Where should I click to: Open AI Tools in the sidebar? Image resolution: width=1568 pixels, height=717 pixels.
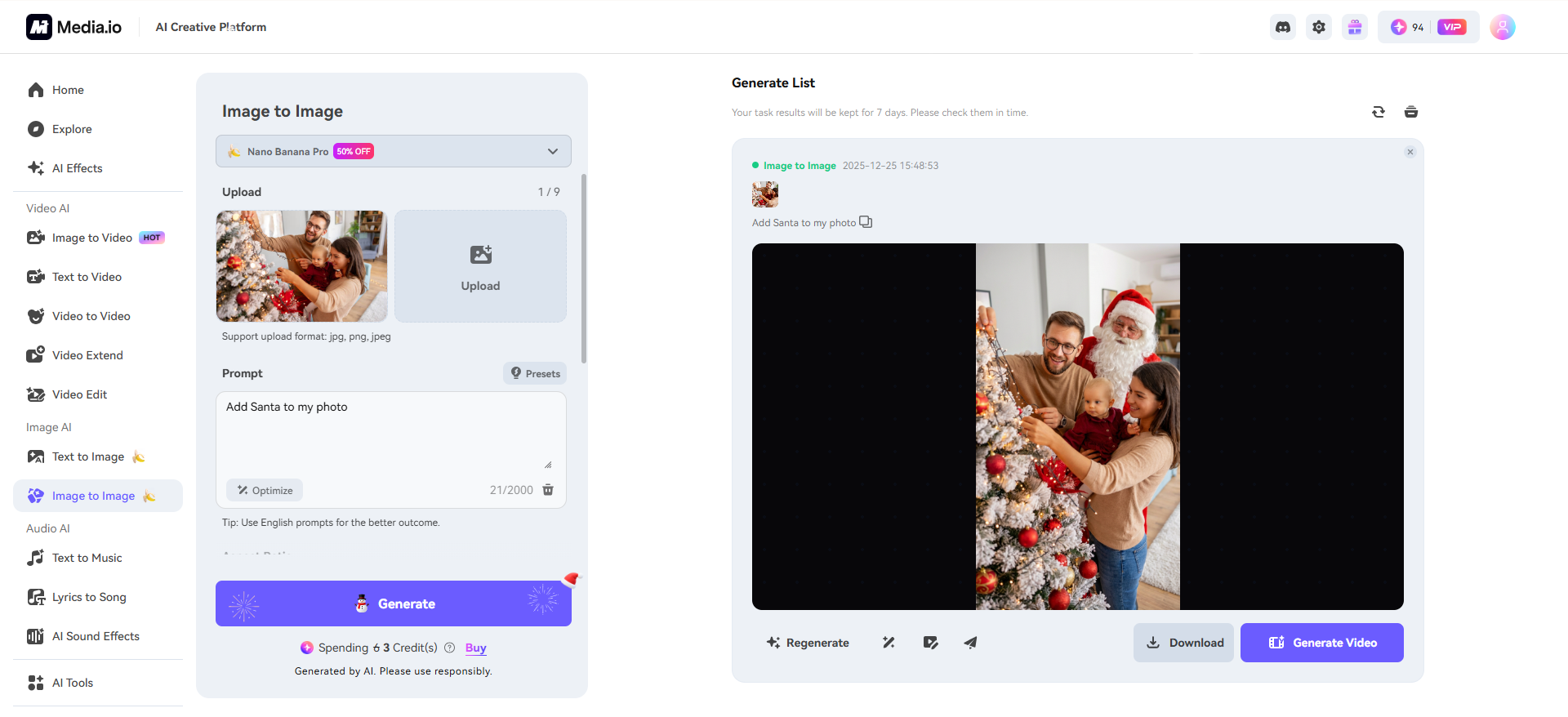coord(98,683)
